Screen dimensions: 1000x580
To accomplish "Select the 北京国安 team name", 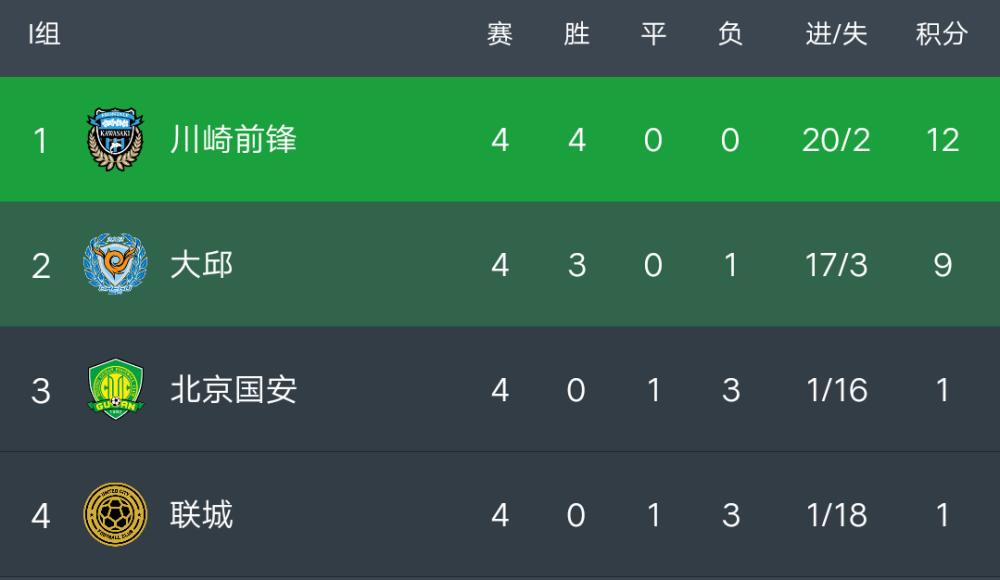I will pyautogui.click(x=233, y=389).
